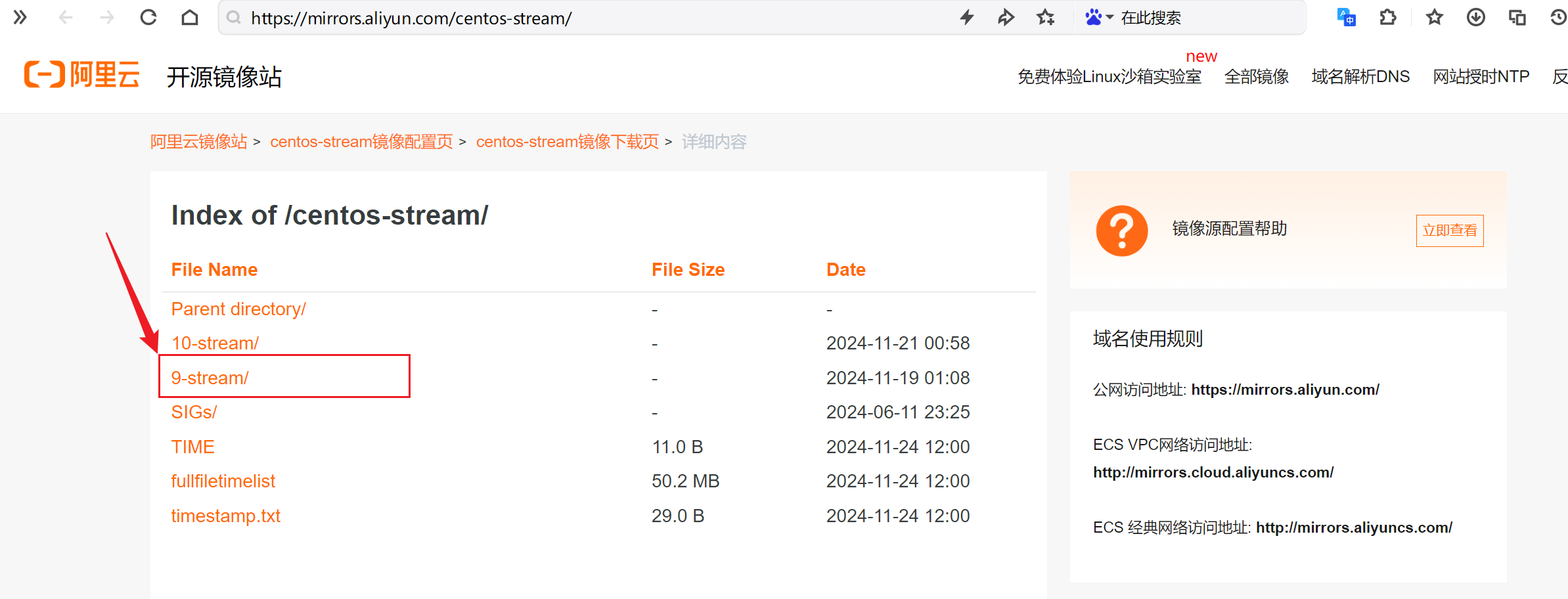
Task: Click the 11.0 B file size
Action: tap(677, 447)
